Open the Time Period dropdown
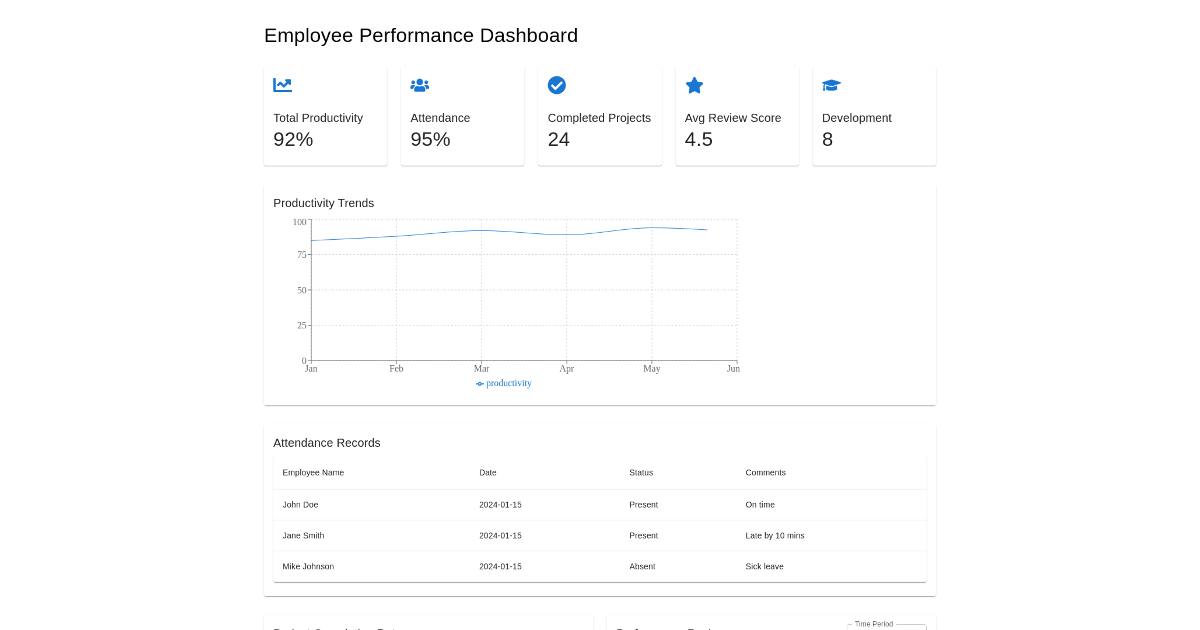 (886, 627)
